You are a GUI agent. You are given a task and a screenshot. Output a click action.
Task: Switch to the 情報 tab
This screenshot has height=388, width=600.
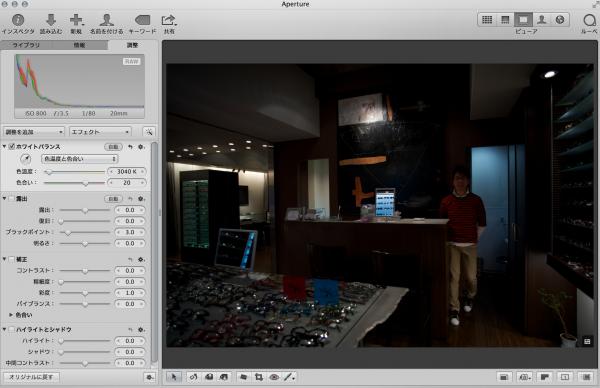(x=80, y=45)
